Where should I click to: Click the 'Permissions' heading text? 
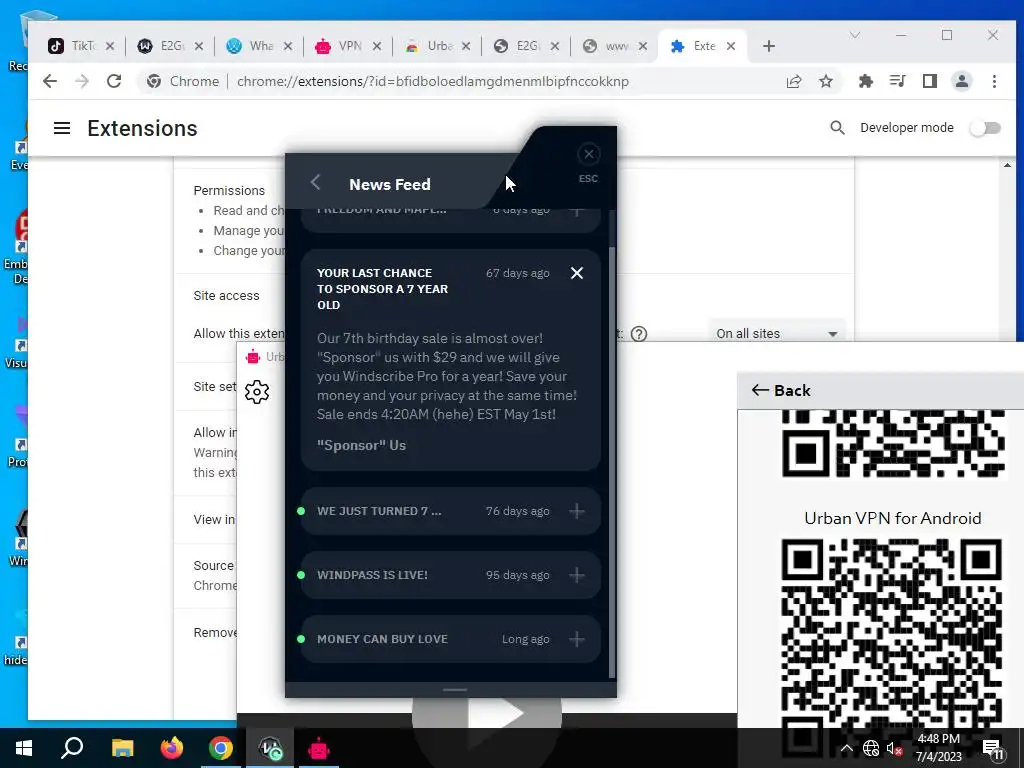click(x=229, y=190)
